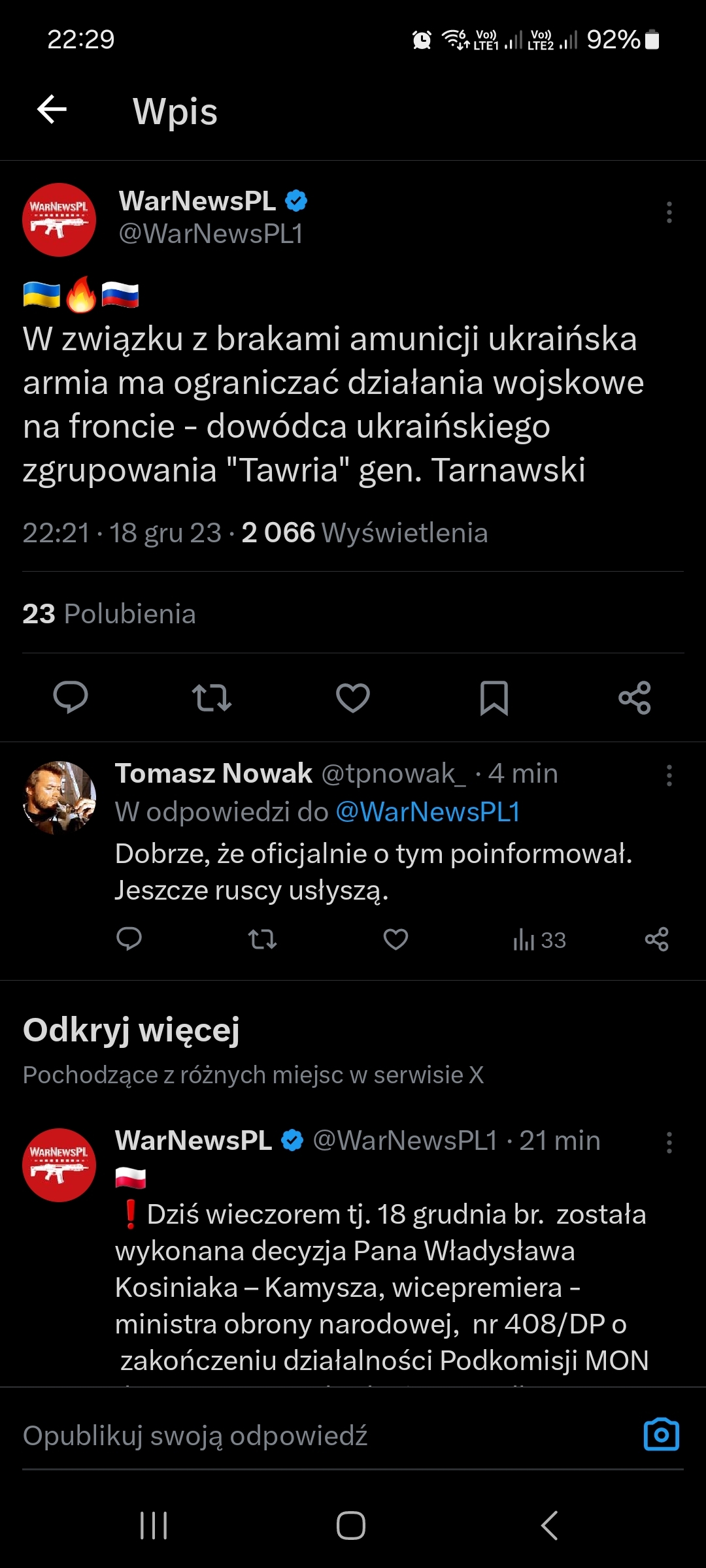Viewport: 706px width, 1568px height.
Task: Like the main post about Tawria
Action: (x=353, y=697)
